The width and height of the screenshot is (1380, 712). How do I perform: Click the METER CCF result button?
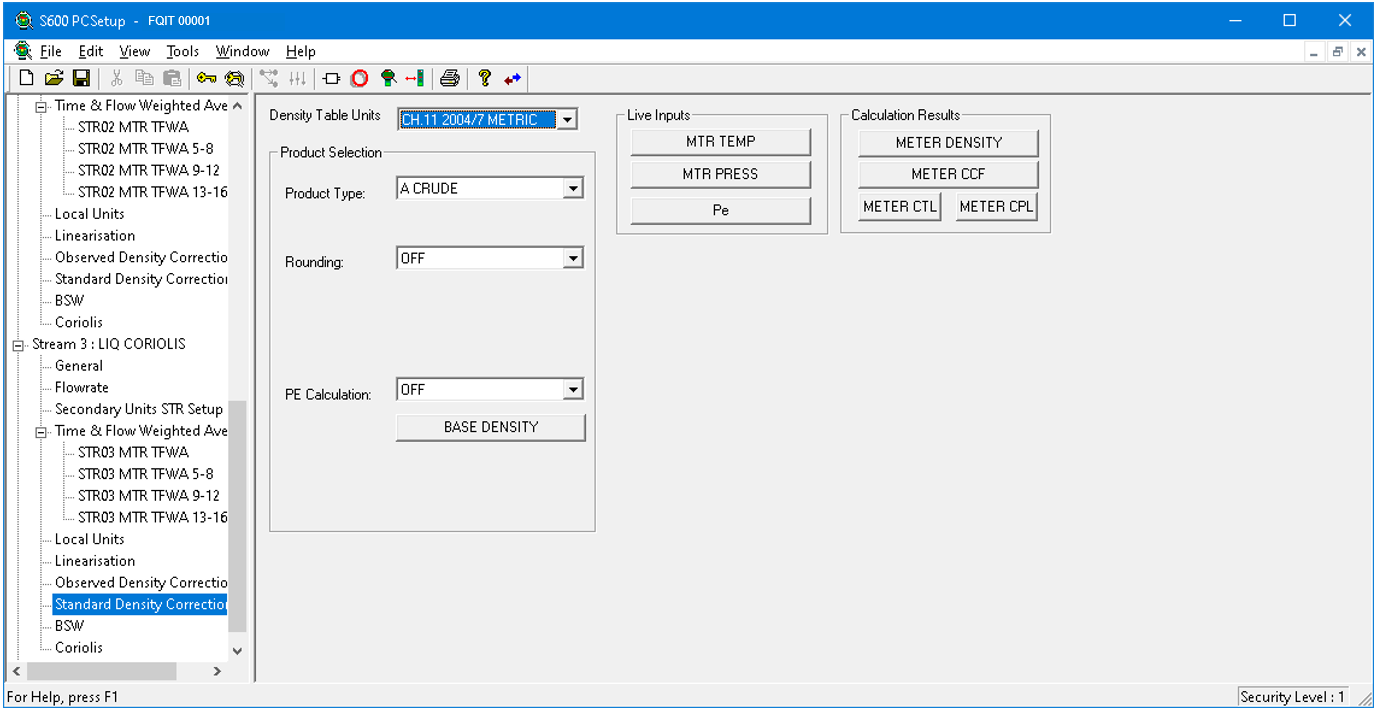pyautogui.click(x=949, y=175)
